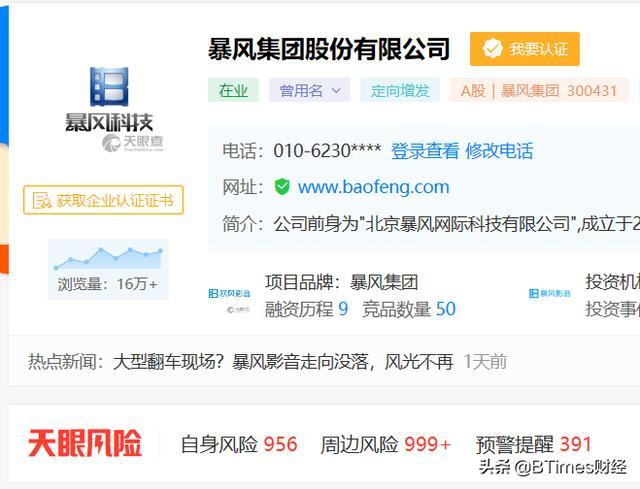Viewport: 640px width, 489px height.
Task: Click the green shield verified icon
Action: click(282, 187)
